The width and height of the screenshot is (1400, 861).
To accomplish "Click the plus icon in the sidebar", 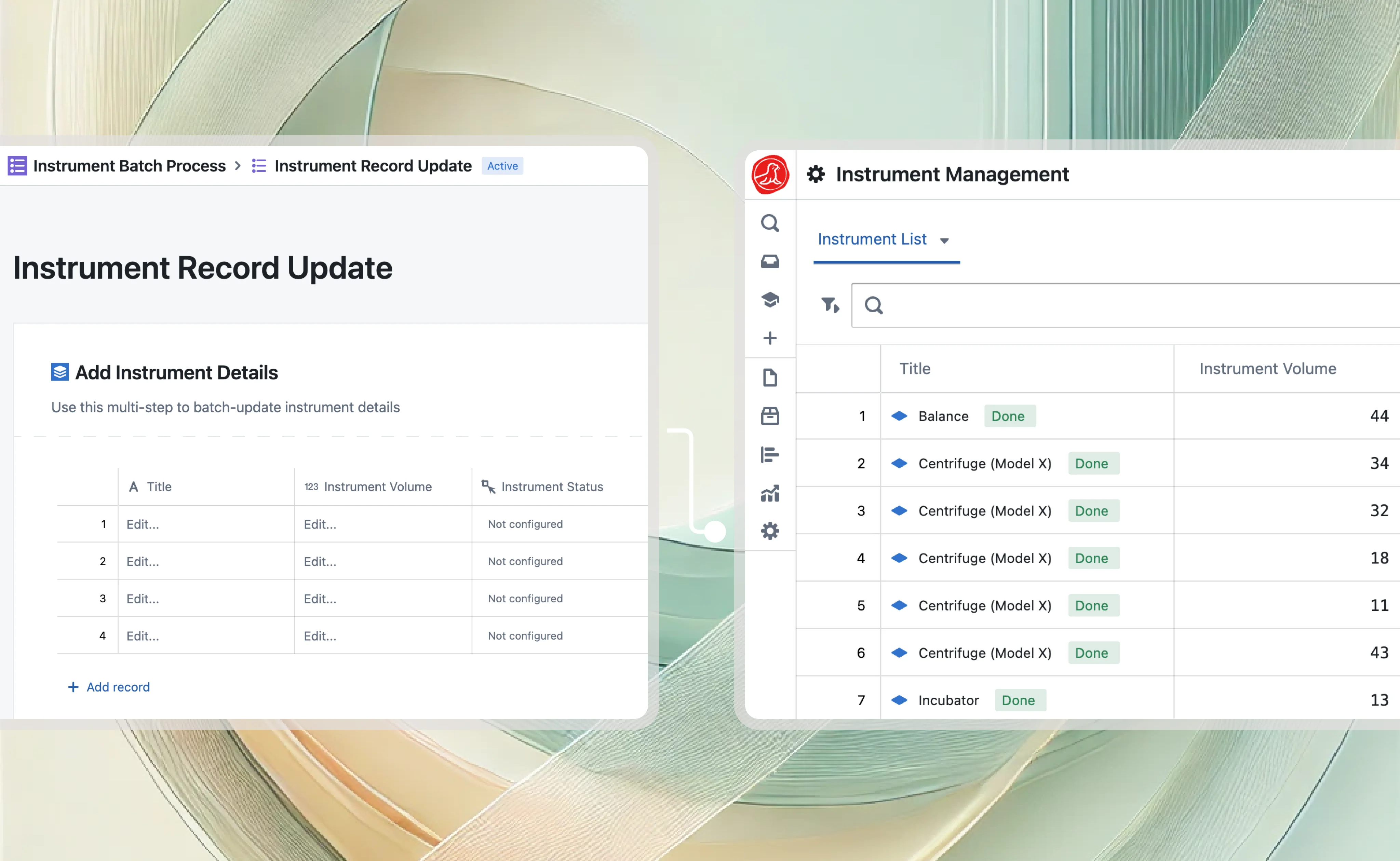I will point(770,338).
